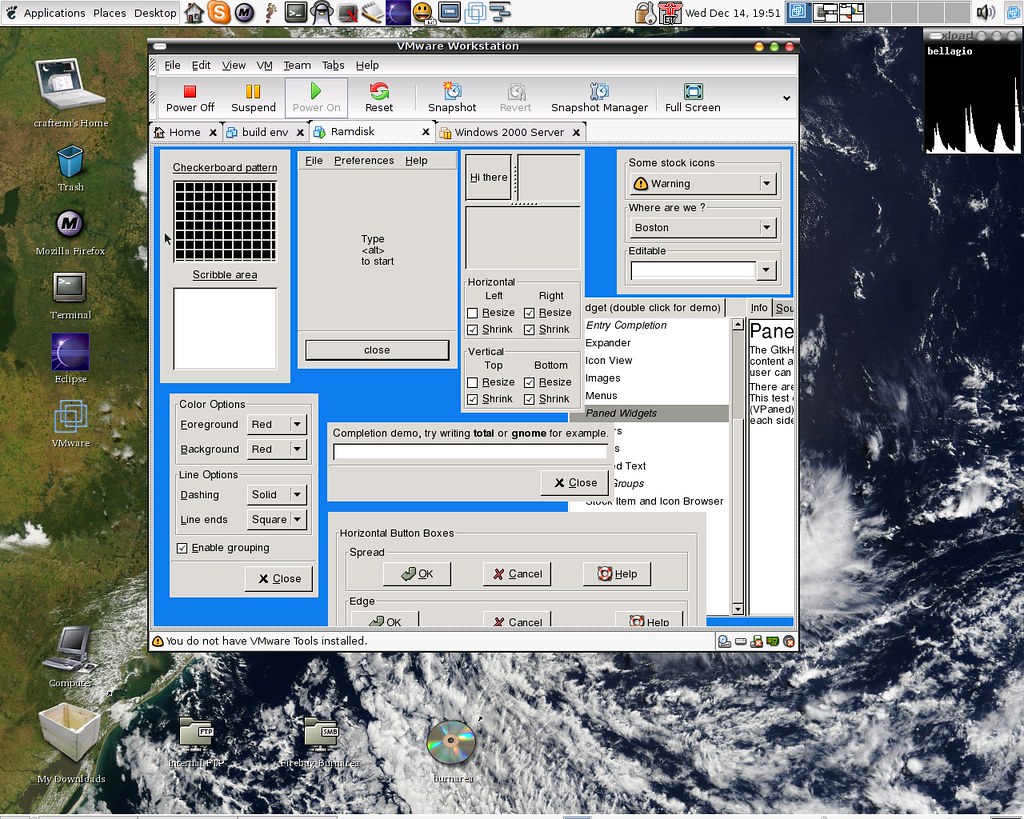Screen dimensions: 1024x819
Task: Uncheck Vertical Bottom Shrink checkbox
Action: [x=529, y=399]
